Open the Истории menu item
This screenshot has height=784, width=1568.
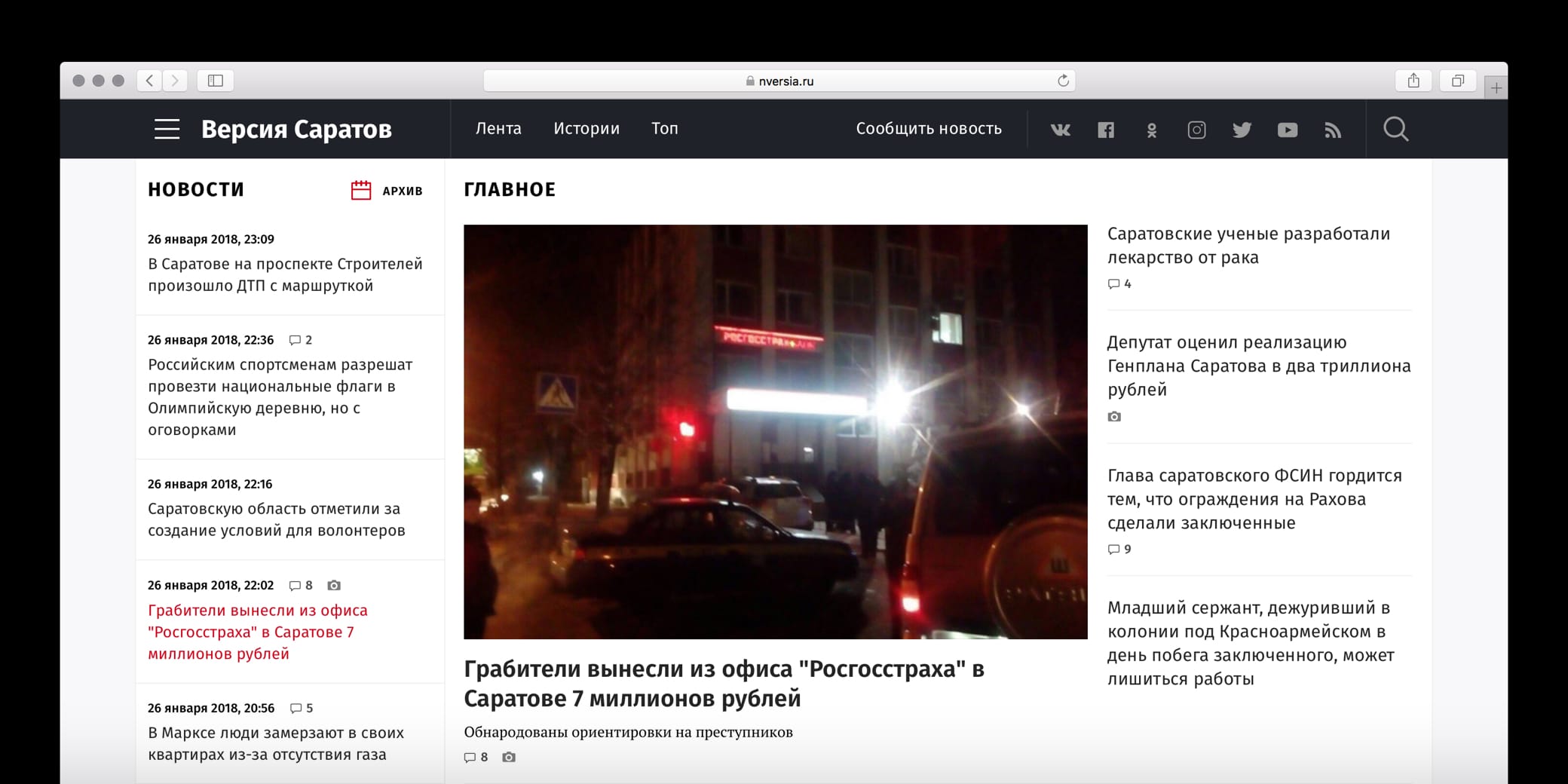pos(586,129)
